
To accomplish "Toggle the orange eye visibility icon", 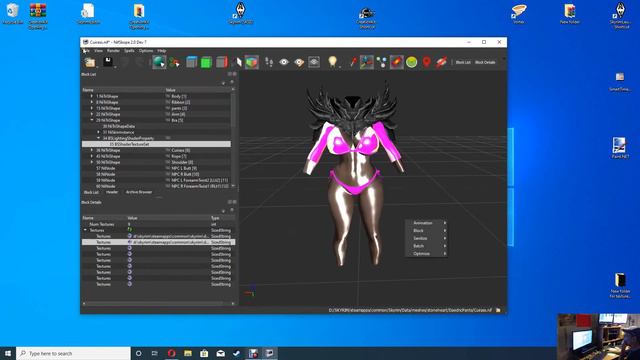I will pos(299,62).
